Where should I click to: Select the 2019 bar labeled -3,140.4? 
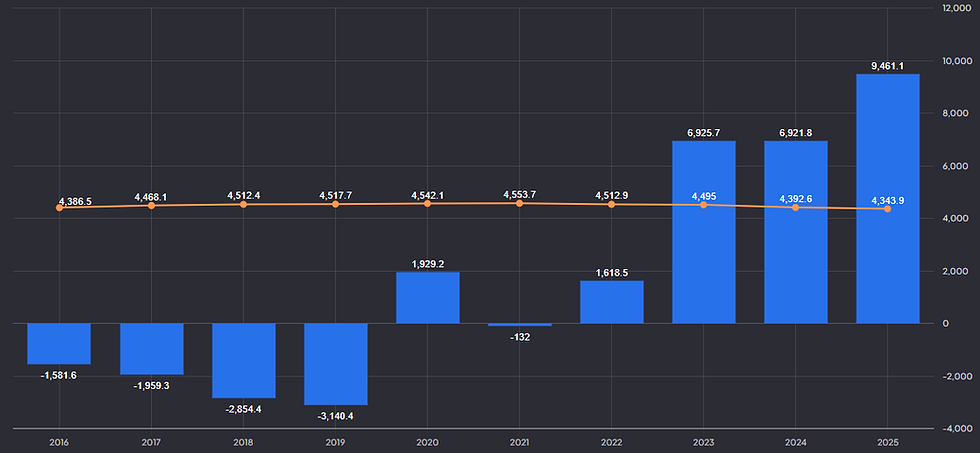pos(336,364)
